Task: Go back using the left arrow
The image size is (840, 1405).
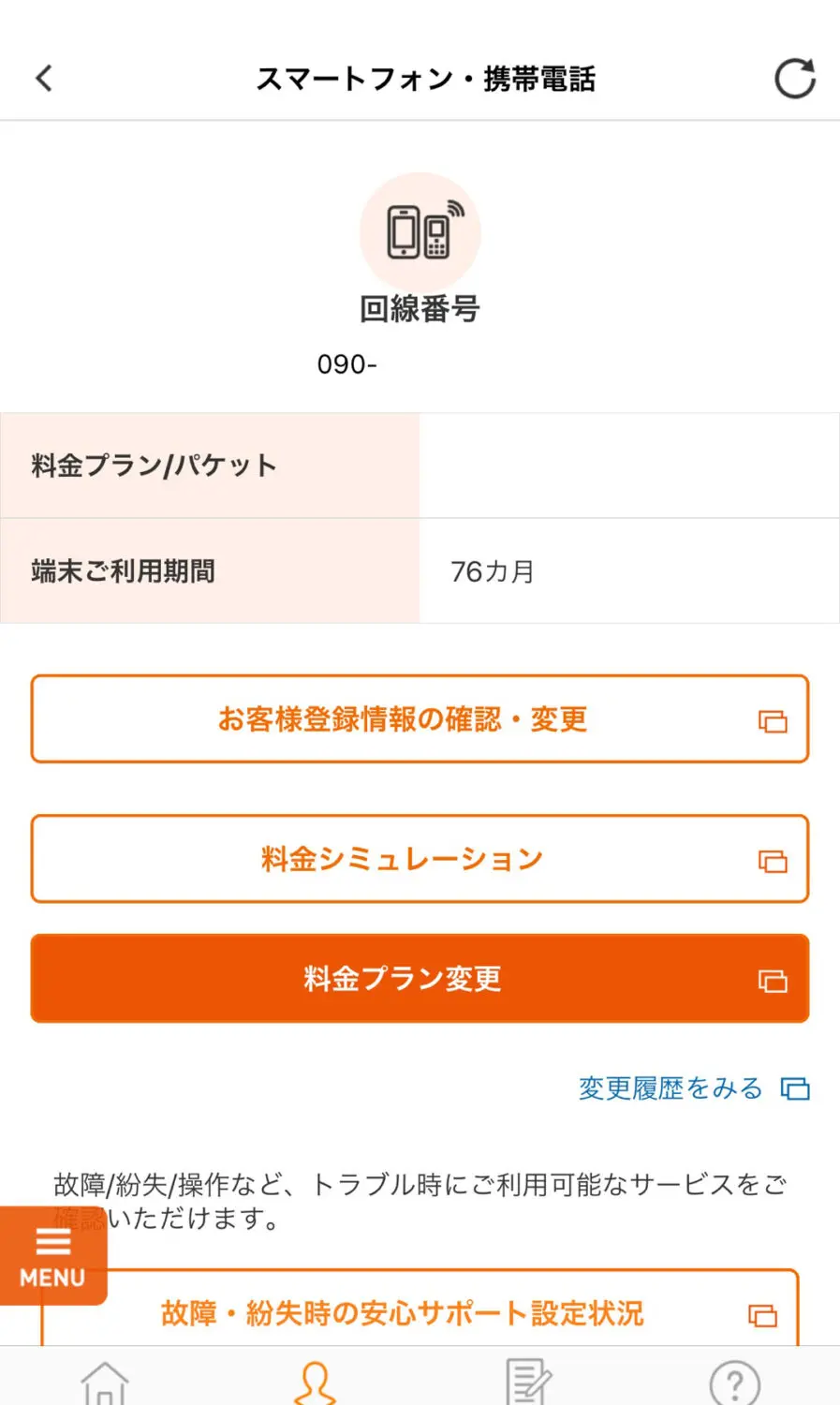Action: coord(44,79)
